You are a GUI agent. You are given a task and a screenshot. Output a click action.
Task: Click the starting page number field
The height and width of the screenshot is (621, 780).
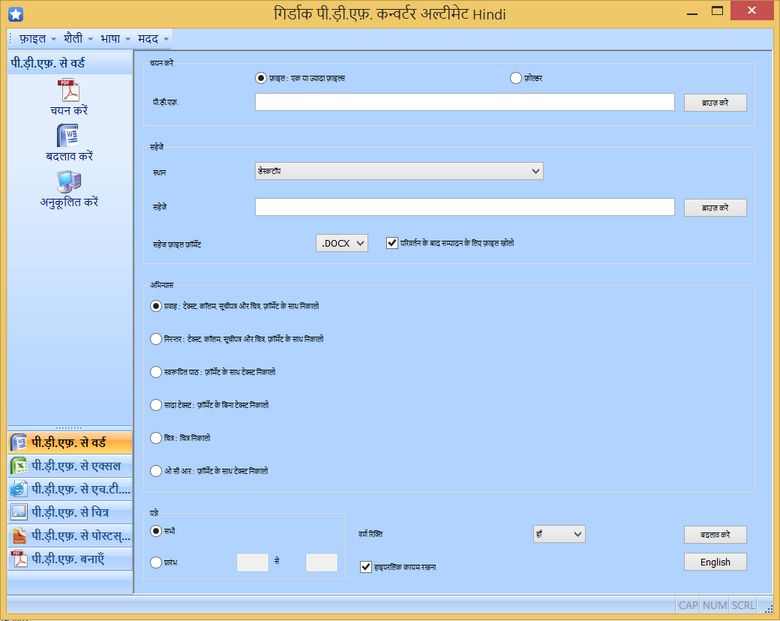click(252, 562)
